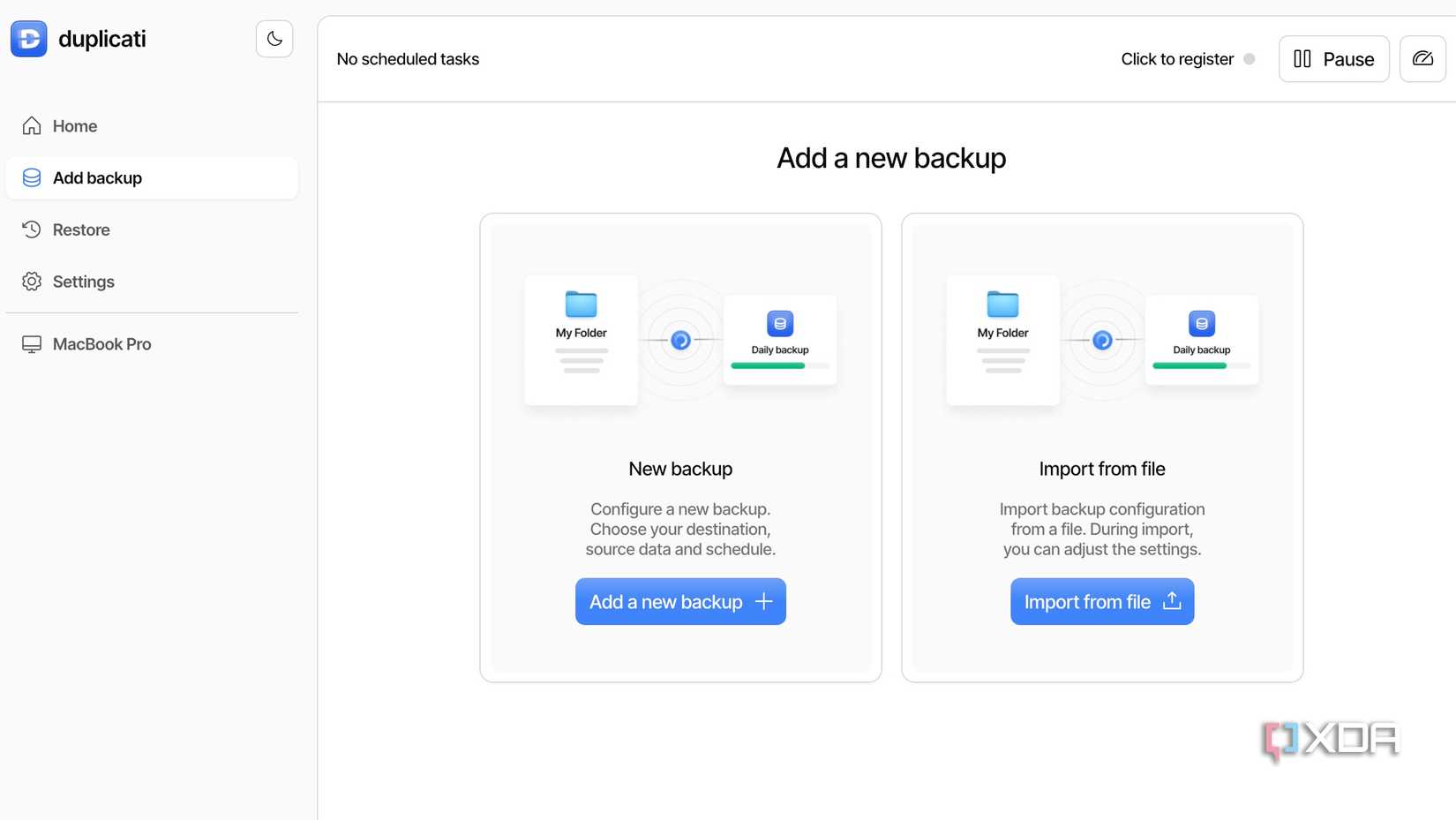Toggle dark mode with the moon button

(x=274, y=39)
